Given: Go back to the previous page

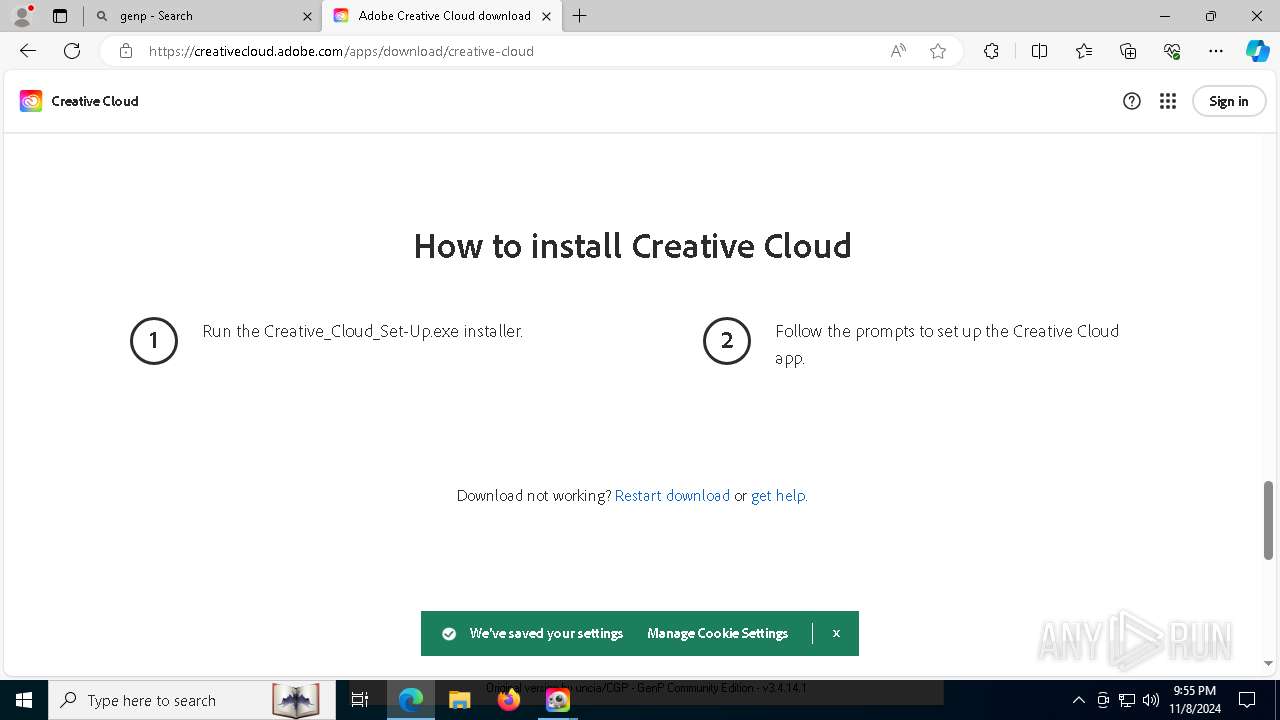Looking at the screenshot, I should [x=28, y=51].
